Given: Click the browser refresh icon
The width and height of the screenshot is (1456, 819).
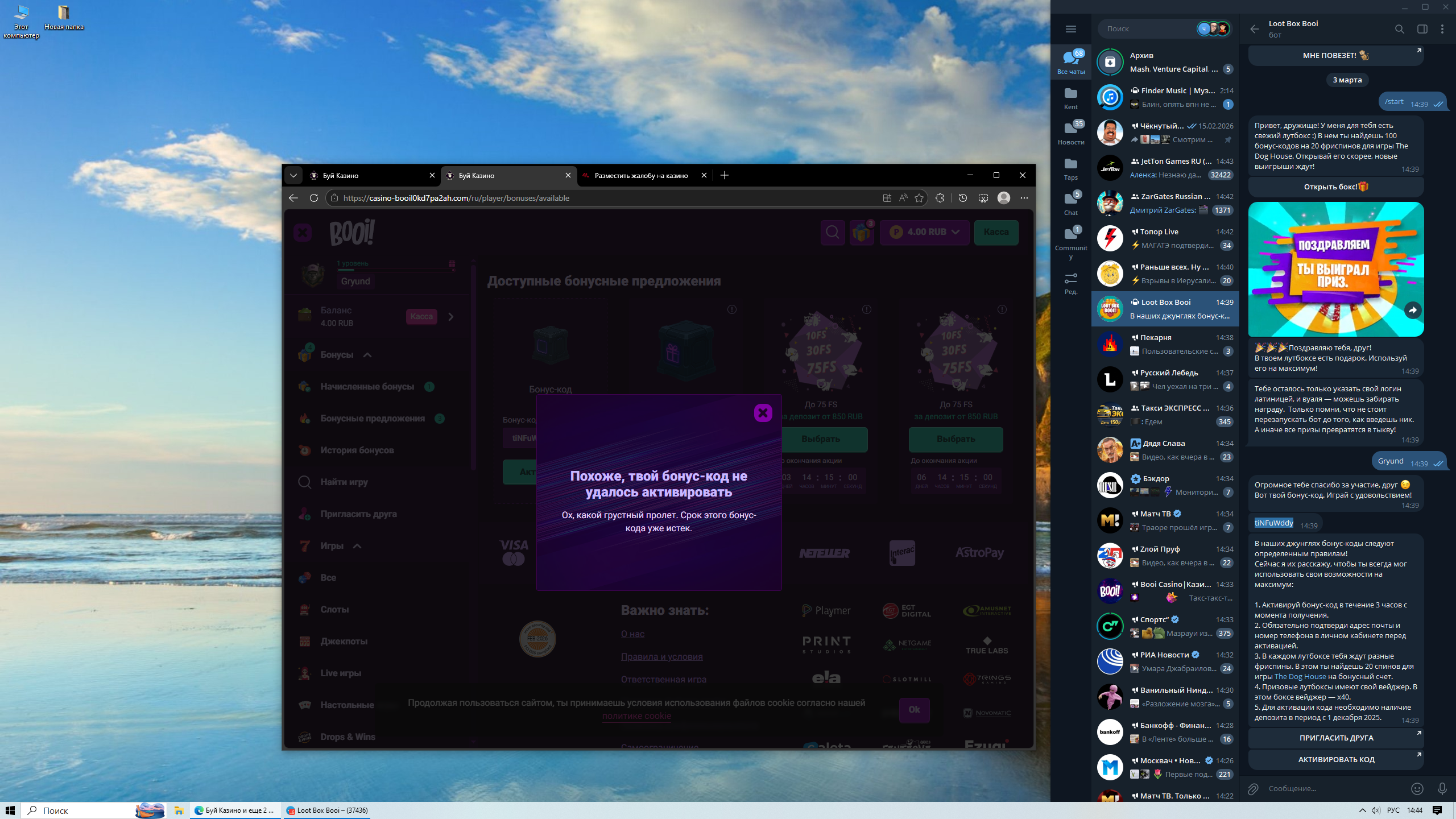Looking at the screenshot, I should point(313,198).
